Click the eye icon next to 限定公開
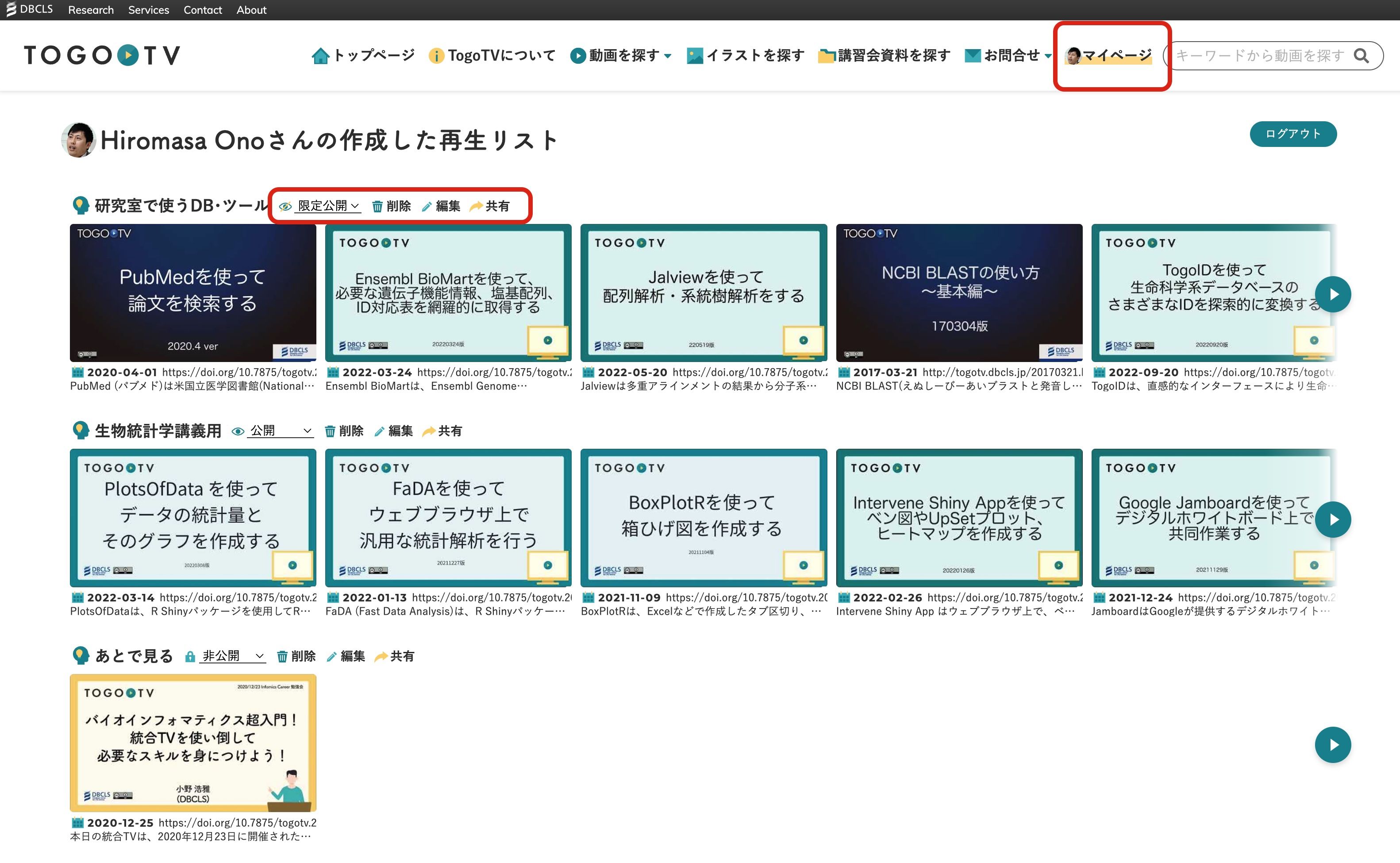Screen dimensions: 1400x863 (285, 206)
